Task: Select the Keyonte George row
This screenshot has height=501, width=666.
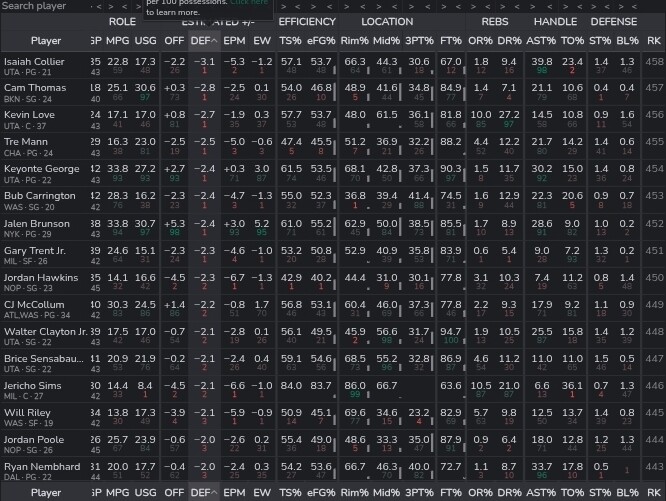Action: click(39, 170)
